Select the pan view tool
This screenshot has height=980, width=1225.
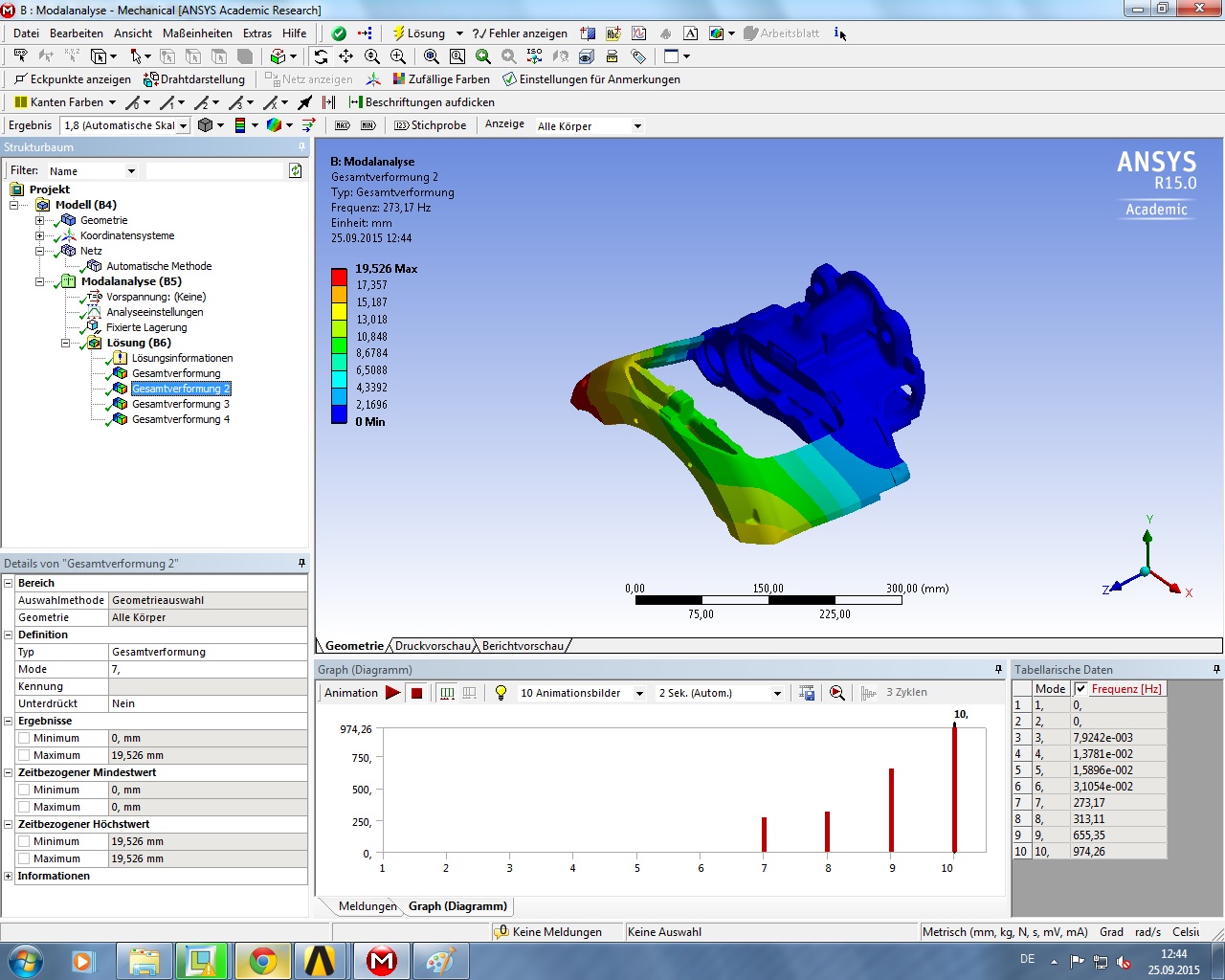pyautogui.click(x=346, y=56)
